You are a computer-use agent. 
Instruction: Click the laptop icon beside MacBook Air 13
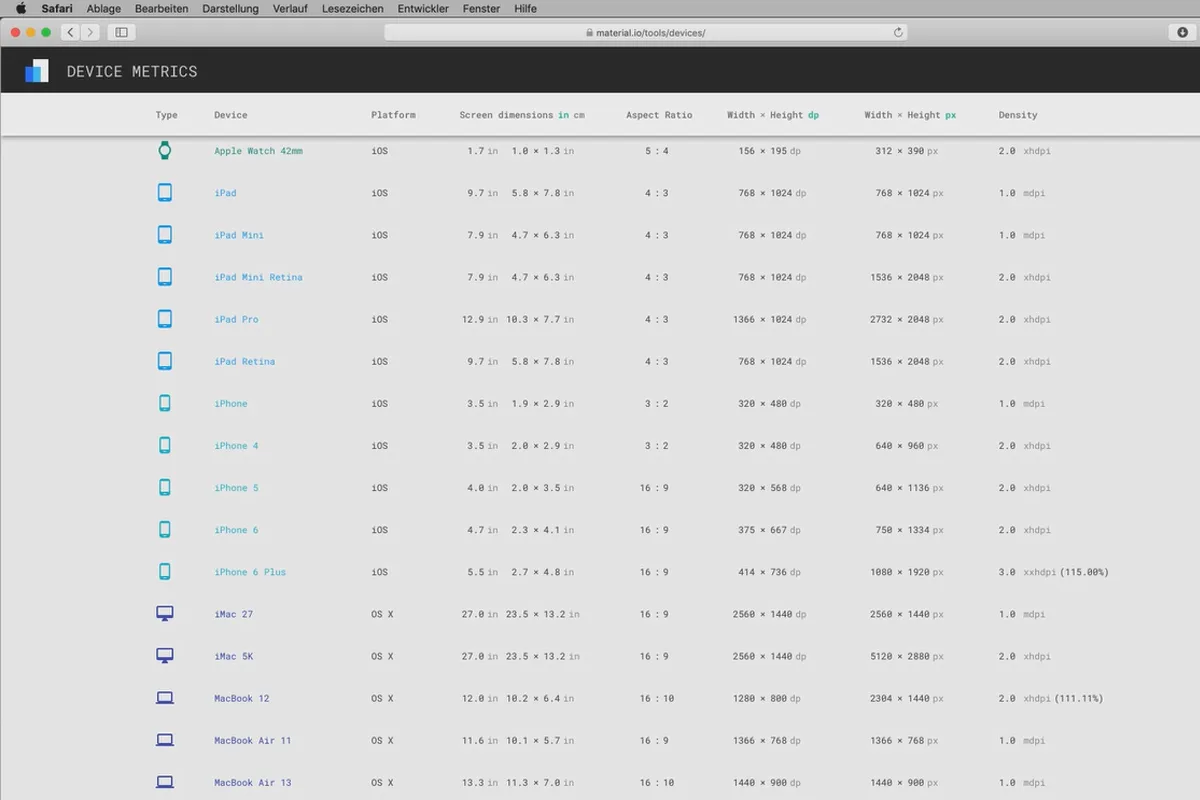coord(165,782)
